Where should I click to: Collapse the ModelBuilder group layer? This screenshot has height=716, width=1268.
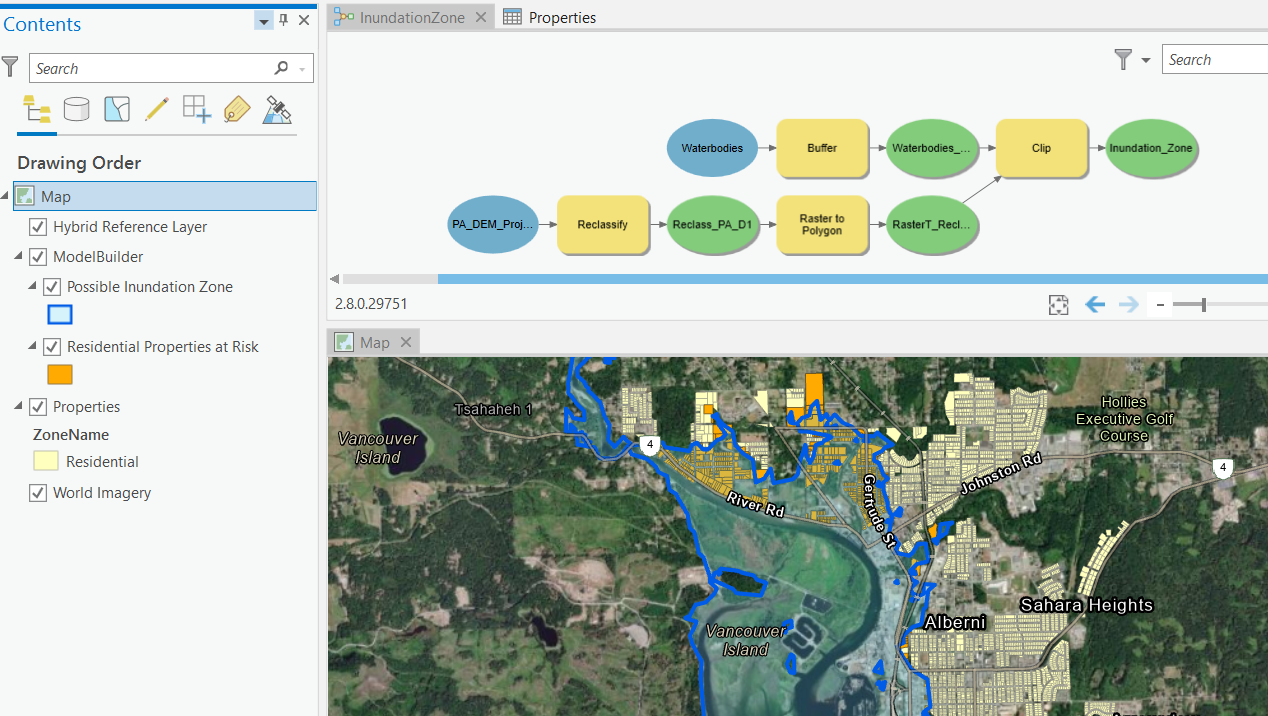tap(20, 257)
